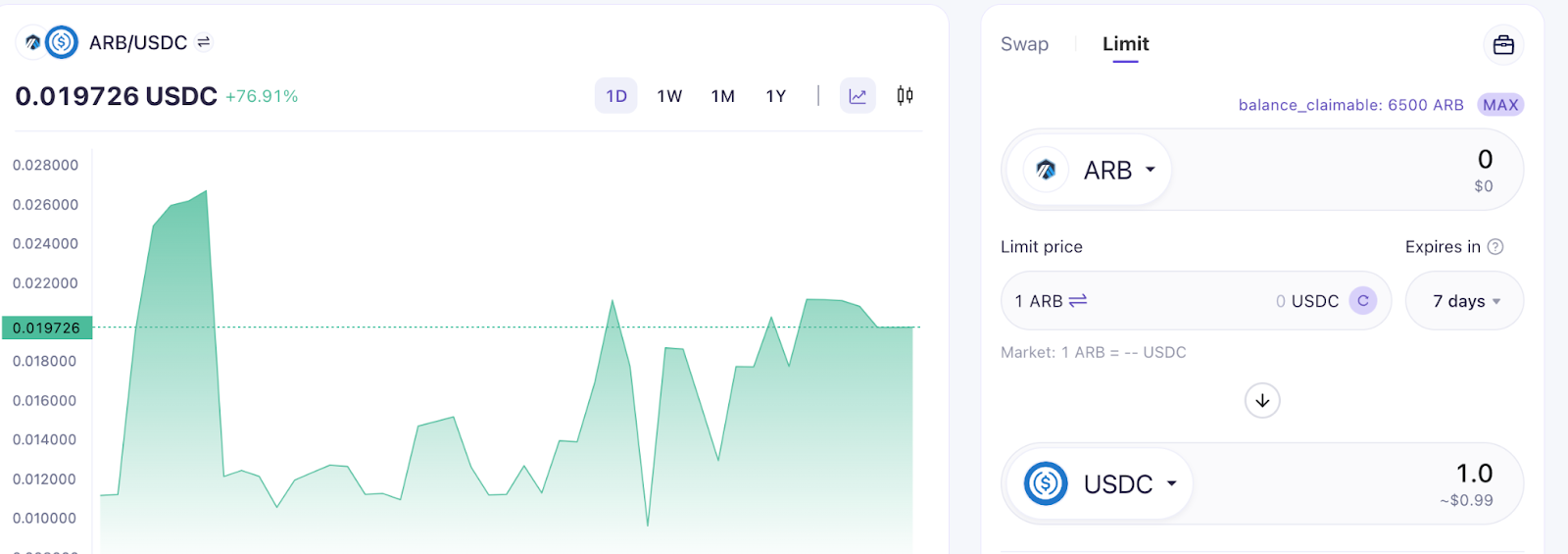Screen dimensions: 1568x554
Task: Select the 1Y timeframe
Action: (776, 96)
